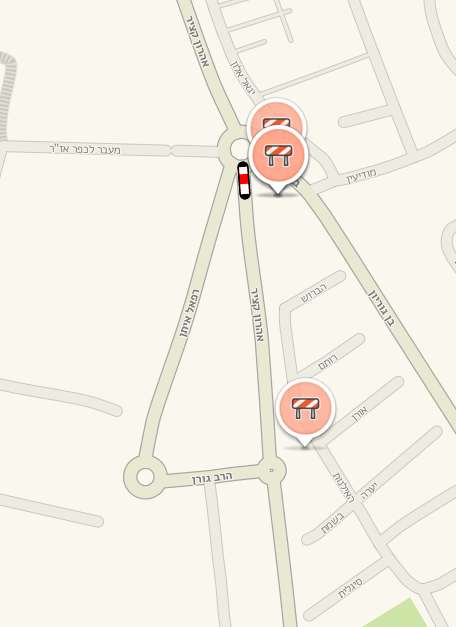Select the האילנות street label
The width and height of the screenshot is (456, 627).
[344, 488]
